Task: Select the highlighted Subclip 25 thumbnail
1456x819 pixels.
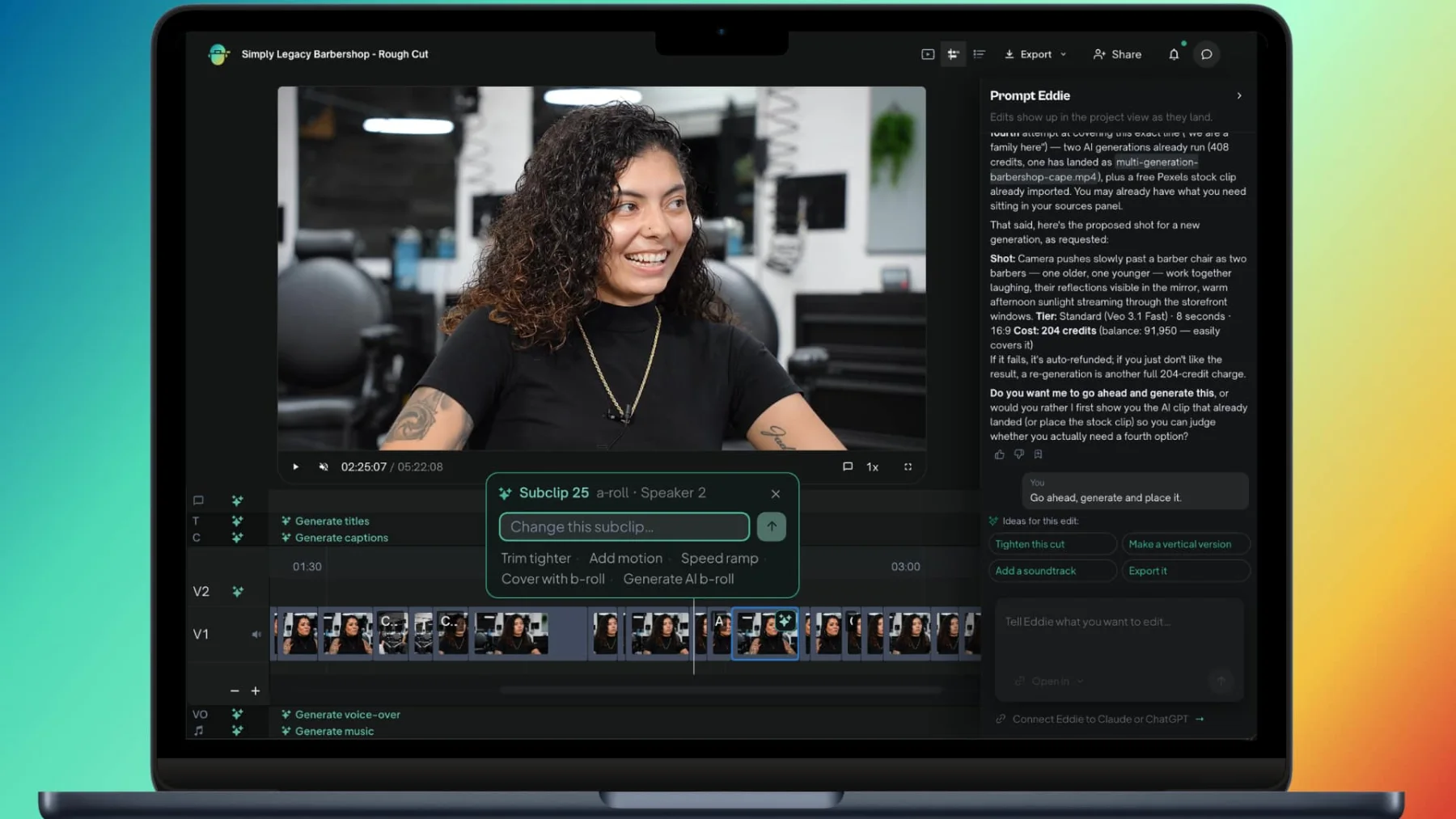Action: pyautogui.click(x=764, y=634)
